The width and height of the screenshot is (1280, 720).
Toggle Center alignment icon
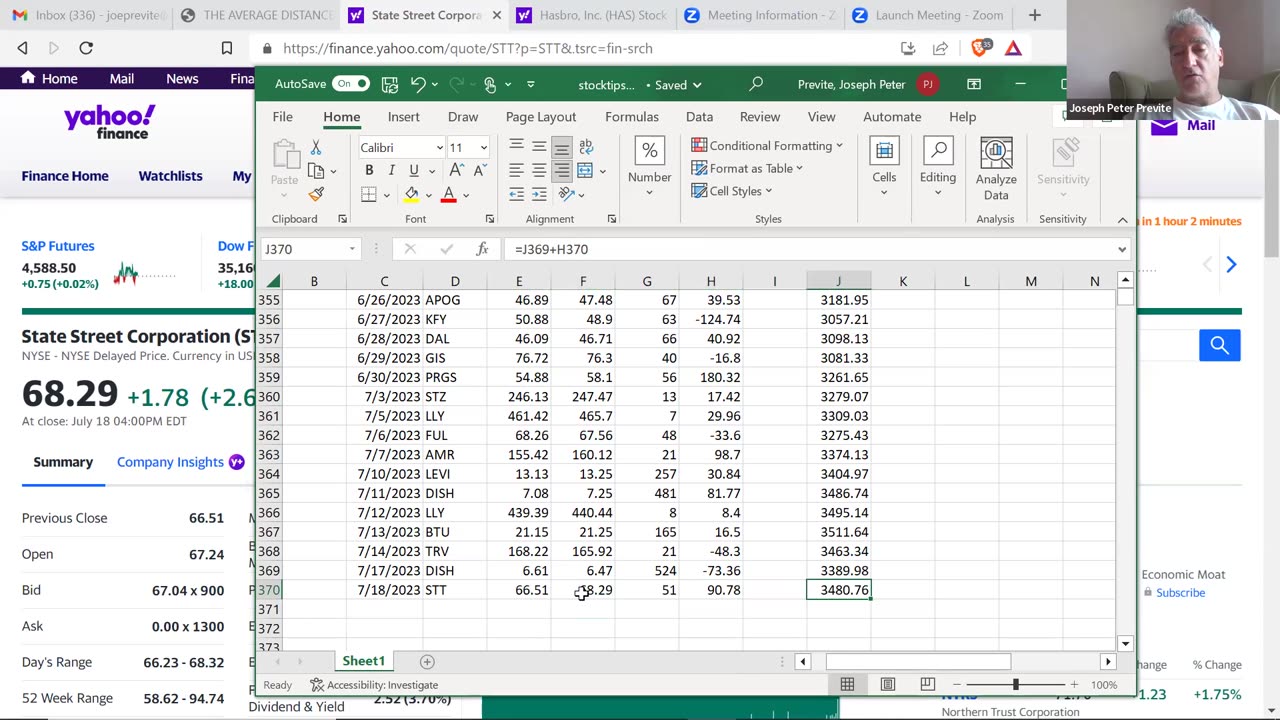tap(539, 170)
